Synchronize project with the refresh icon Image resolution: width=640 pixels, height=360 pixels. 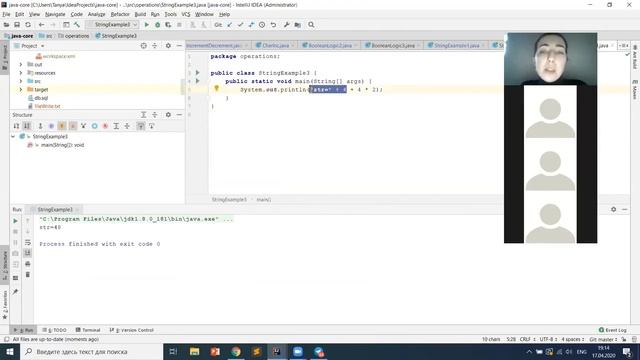coord(28,25)
